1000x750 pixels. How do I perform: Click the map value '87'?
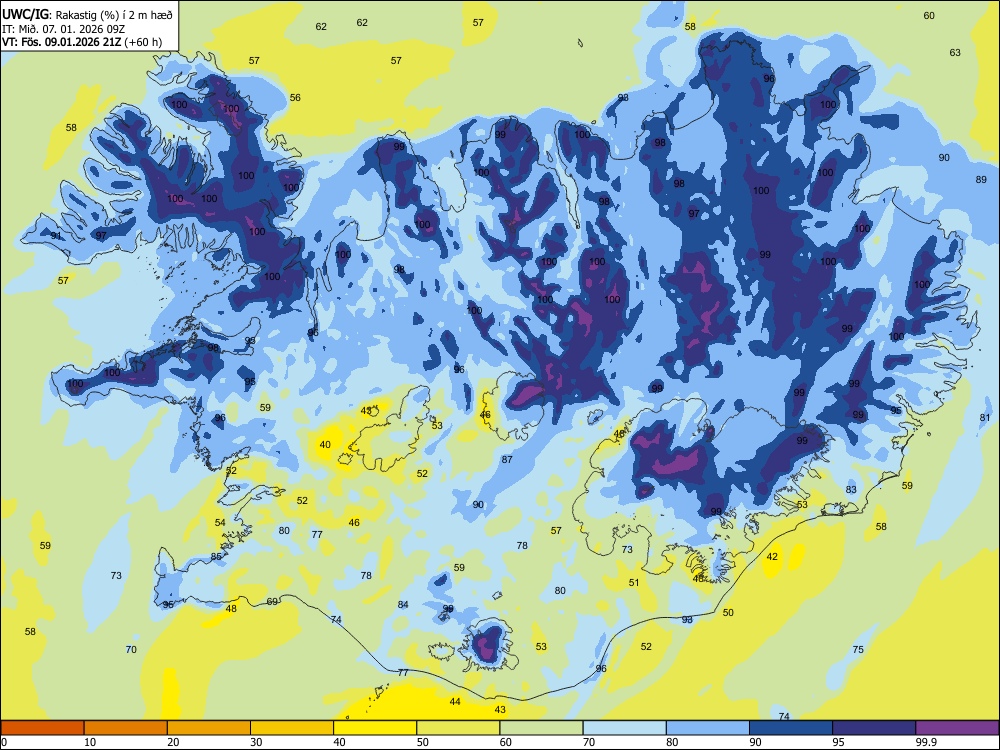507,459
